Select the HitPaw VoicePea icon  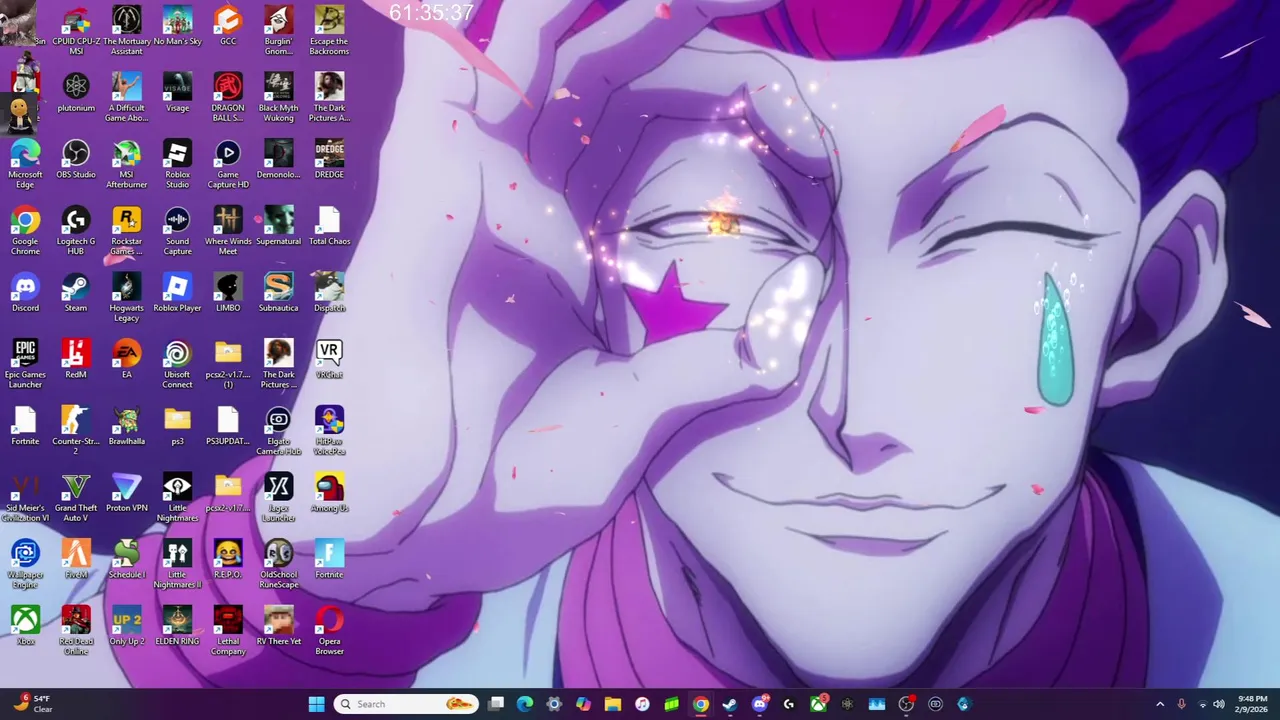[329, 431]
